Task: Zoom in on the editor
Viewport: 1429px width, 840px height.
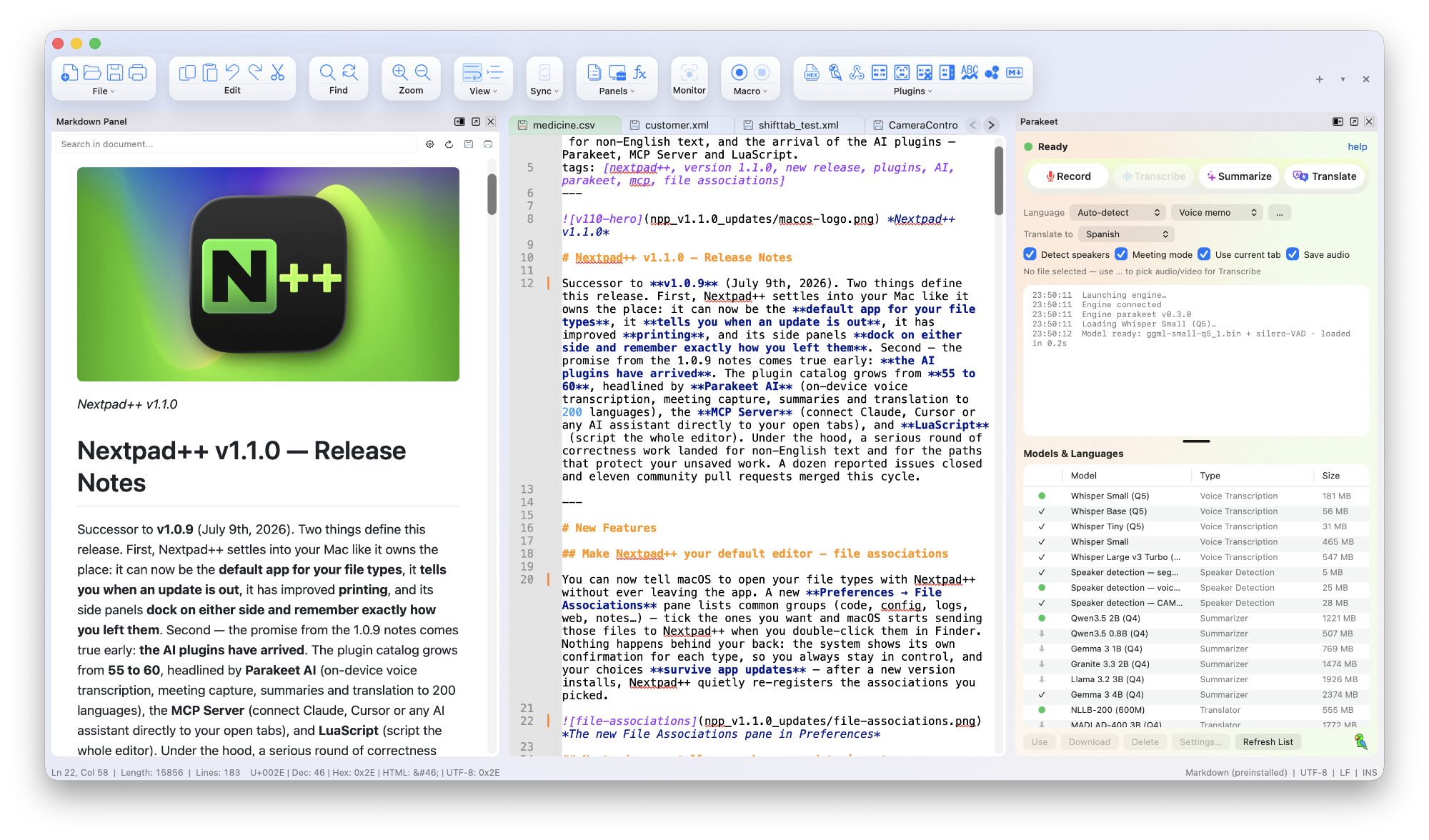Action: [x=400, y=72]
